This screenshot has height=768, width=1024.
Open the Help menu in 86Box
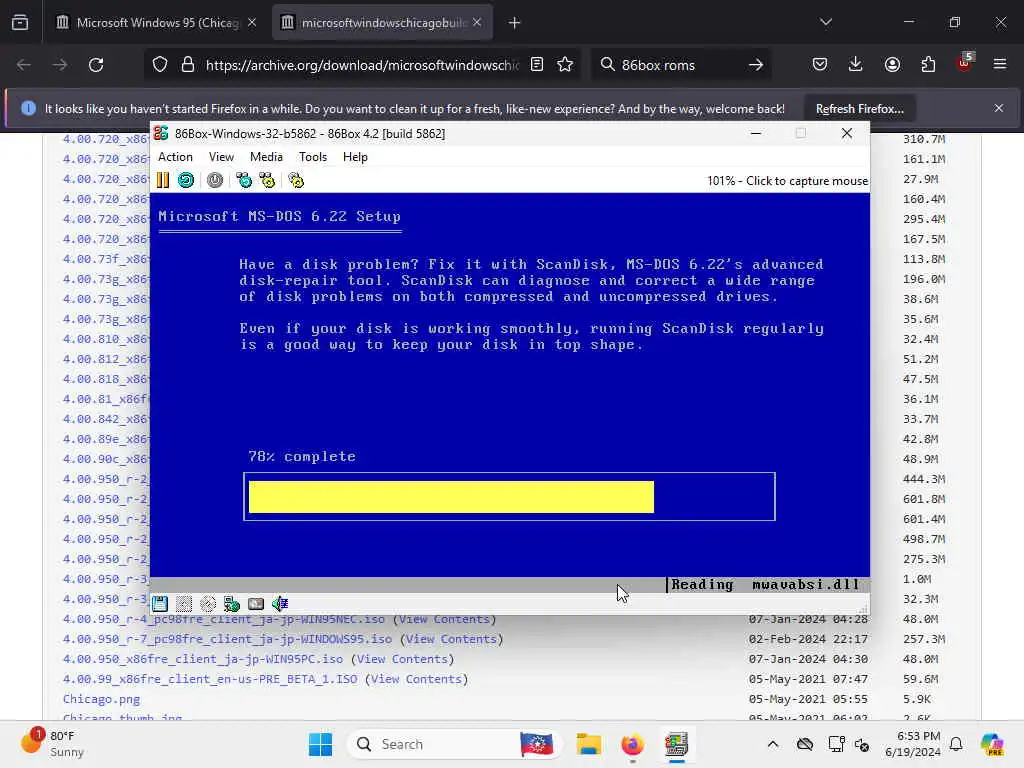tap(355, 157)
